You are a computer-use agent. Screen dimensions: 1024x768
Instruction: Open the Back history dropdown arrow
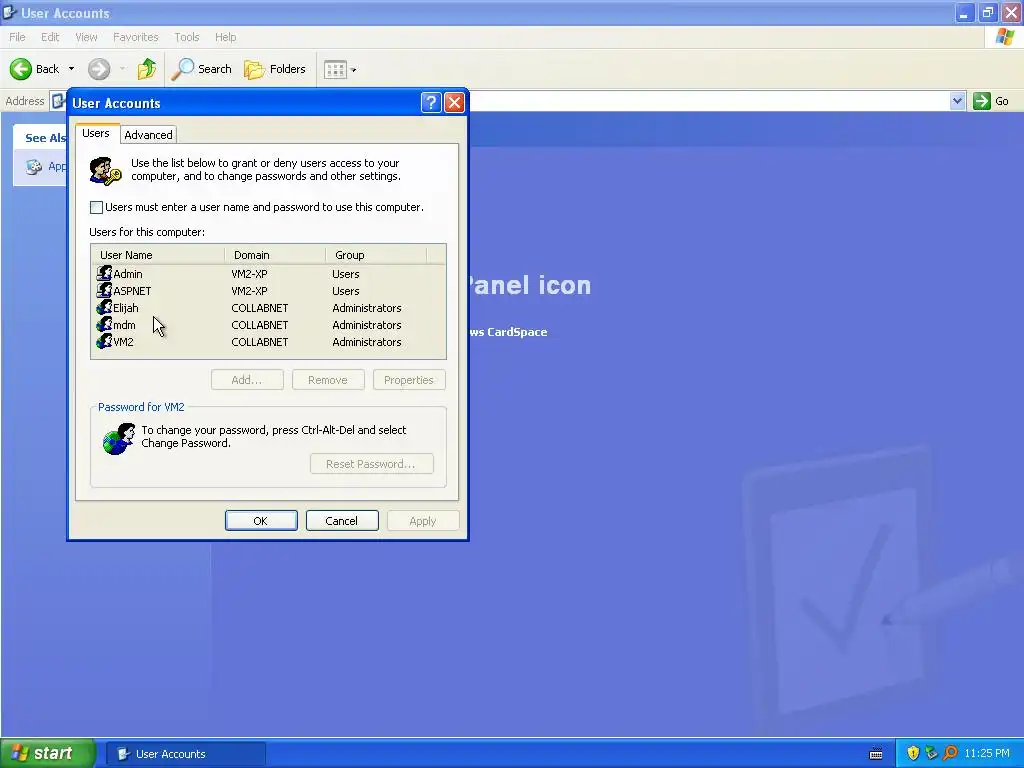pyautogui.click(x=71, y=69)
